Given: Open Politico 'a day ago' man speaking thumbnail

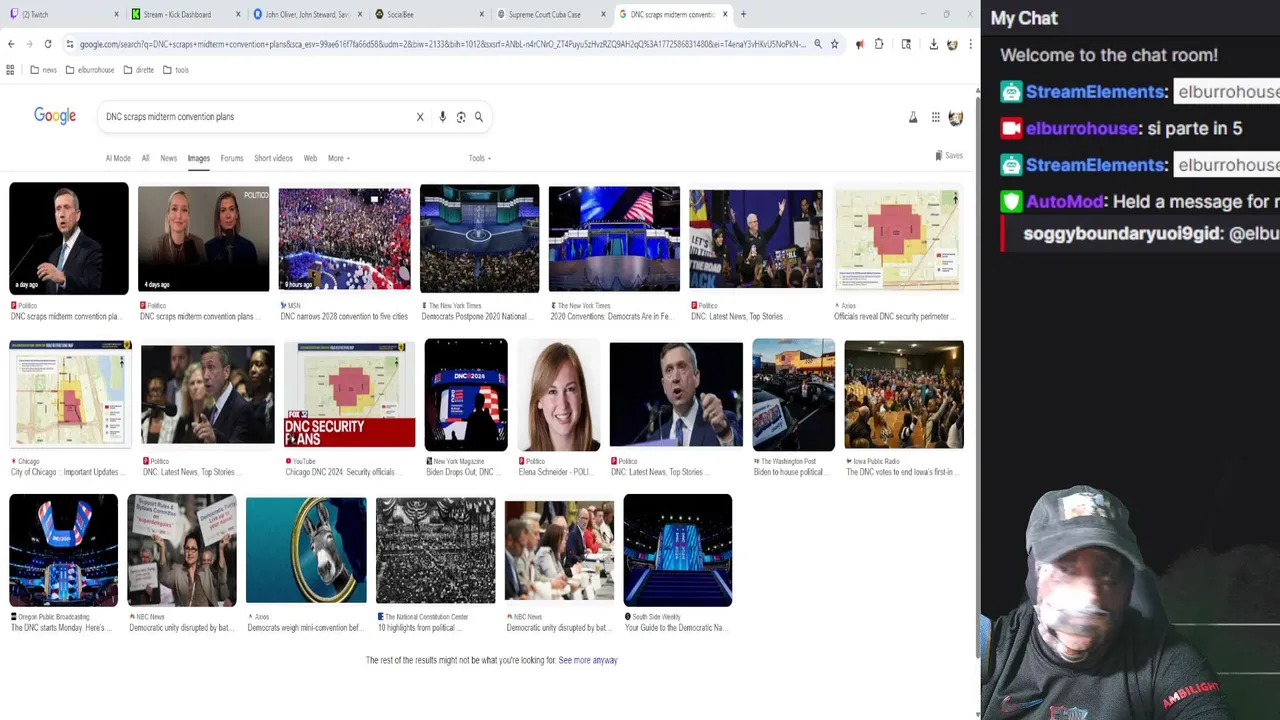Looking at the screenshot, I should [69, 238].
